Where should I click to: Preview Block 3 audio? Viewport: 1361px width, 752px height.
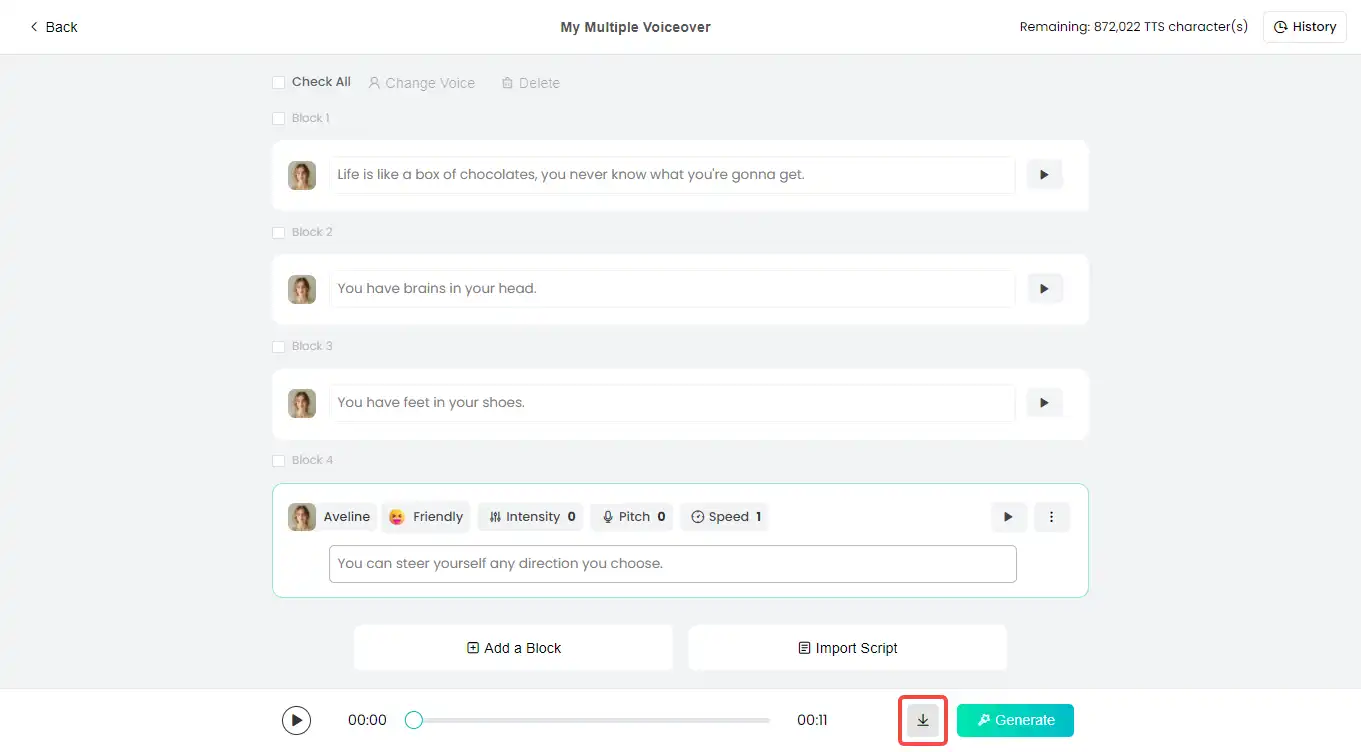[1044, 403]
